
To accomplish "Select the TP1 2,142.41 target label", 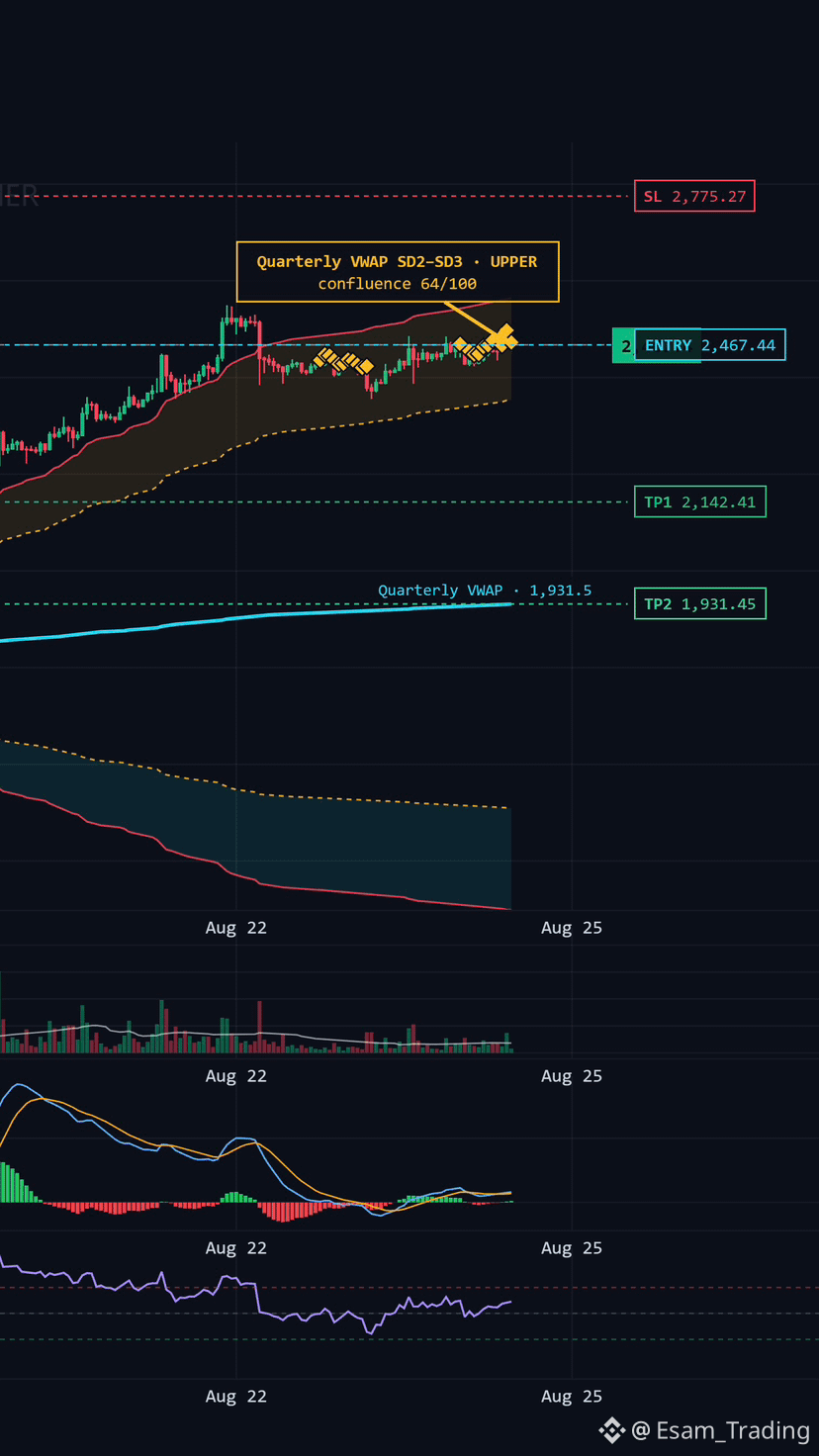I will (699, 501).
